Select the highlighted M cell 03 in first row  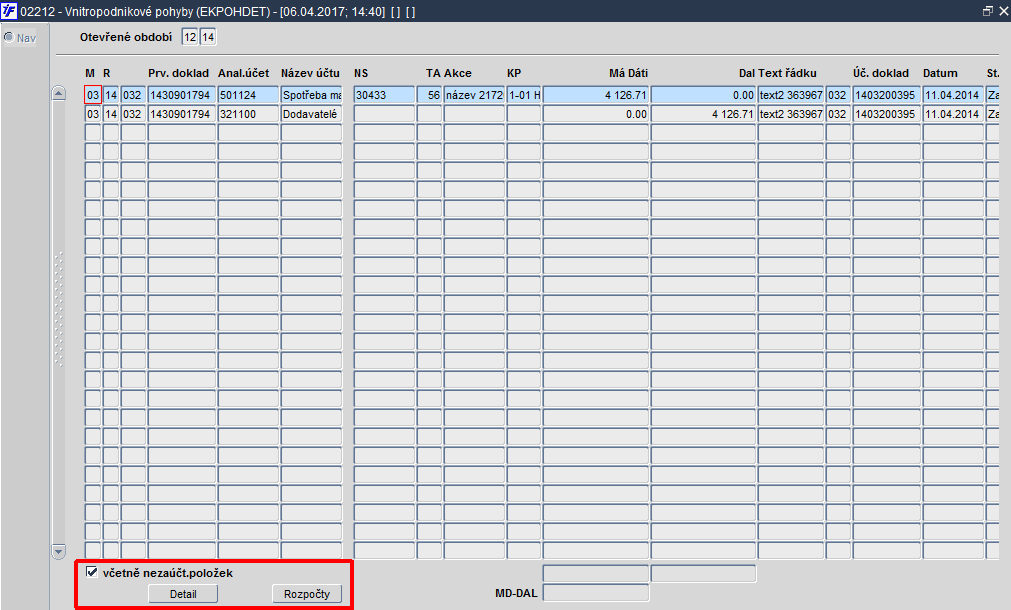coord(93,95)
